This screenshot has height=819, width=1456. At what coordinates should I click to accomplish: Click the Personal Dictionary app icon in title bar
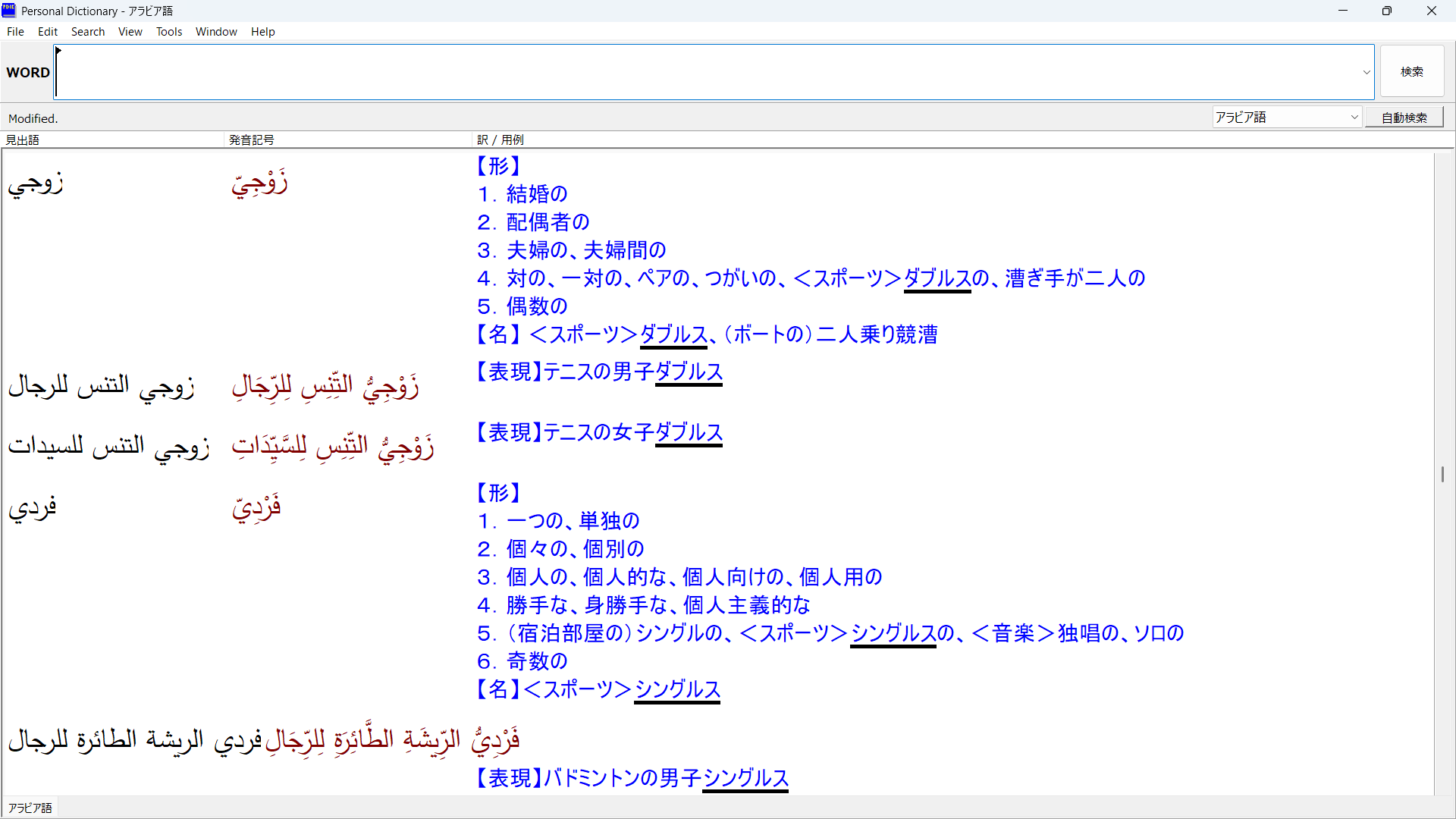[9, 11]
